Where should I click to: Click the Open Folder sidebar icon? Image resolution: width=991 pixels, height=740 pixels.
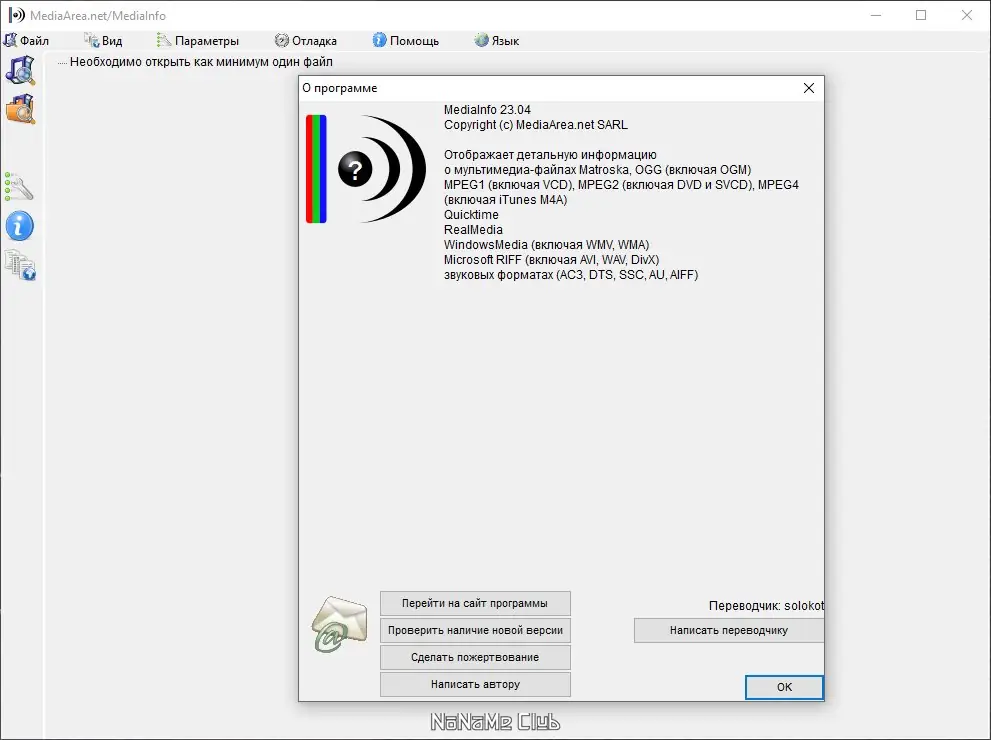20,109
